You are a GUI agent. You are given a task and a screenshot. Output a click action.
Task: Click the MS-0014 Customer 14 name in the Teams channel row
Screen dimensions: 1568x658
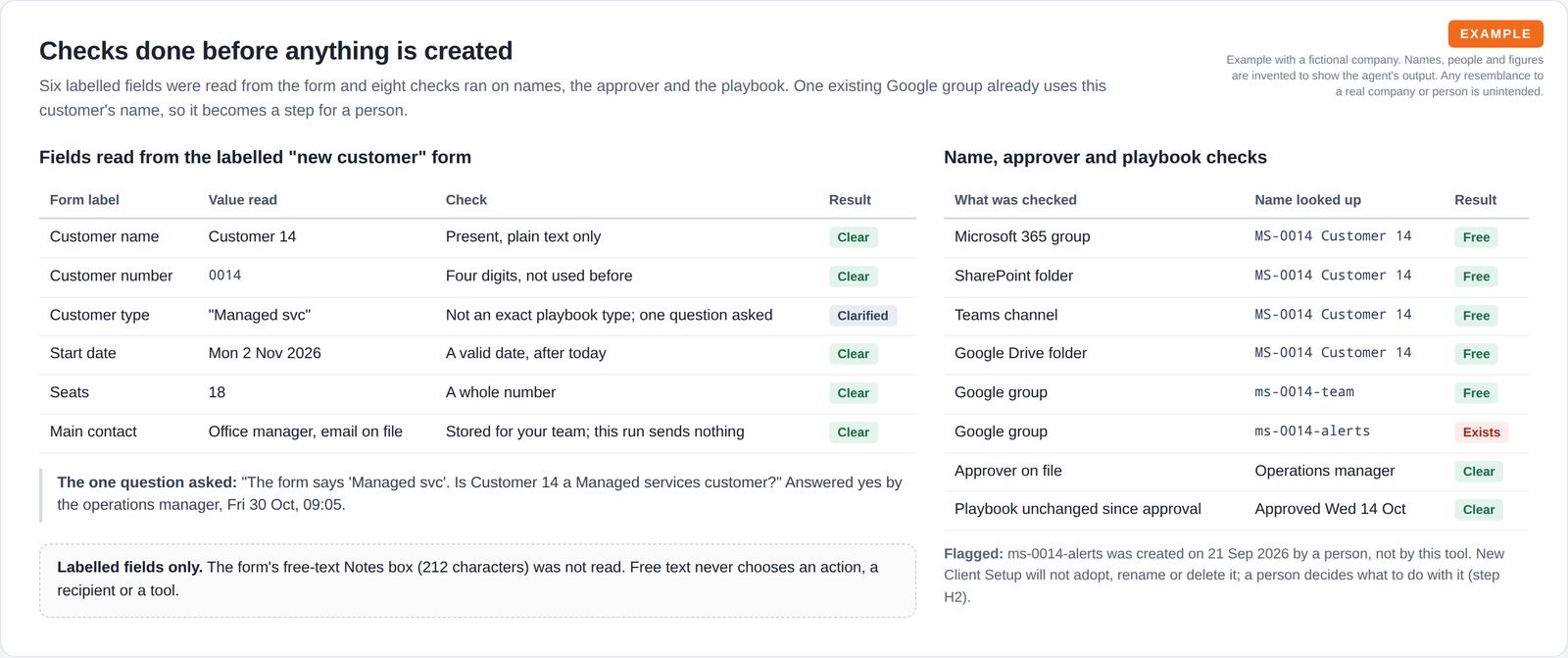1333,315
